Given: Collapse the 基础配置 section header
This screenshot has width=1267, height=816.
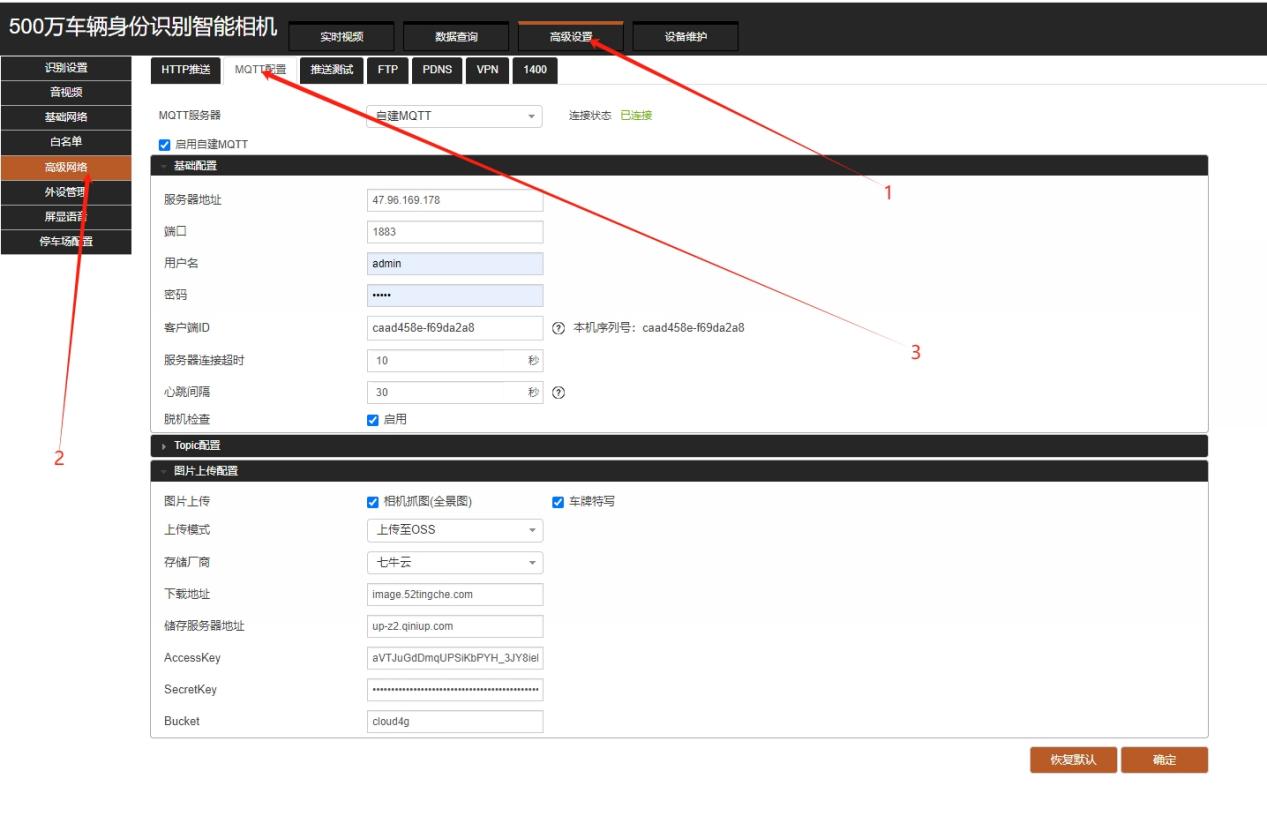Looking at the screenshot, I should point(679,165).
